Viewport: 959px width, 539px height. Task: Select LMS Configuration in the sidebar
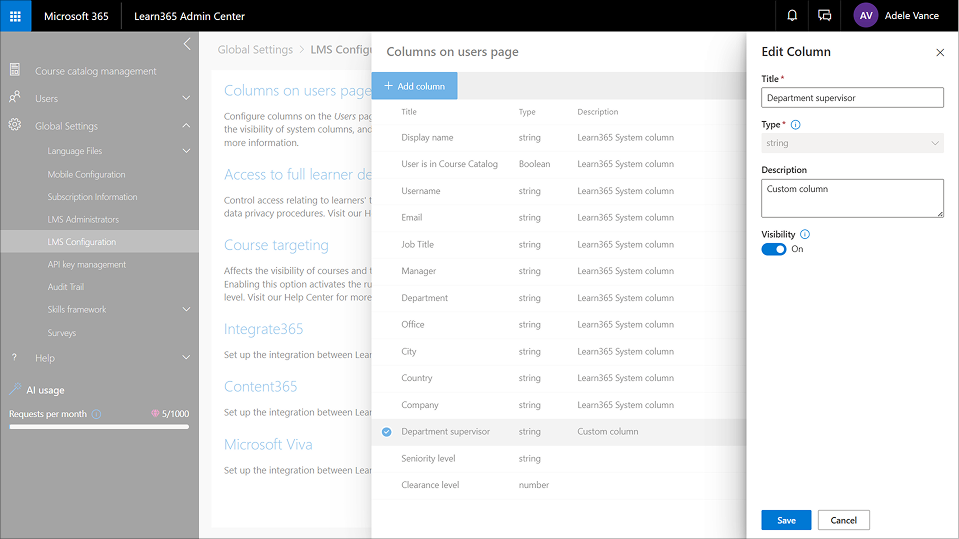click(100, 242)
